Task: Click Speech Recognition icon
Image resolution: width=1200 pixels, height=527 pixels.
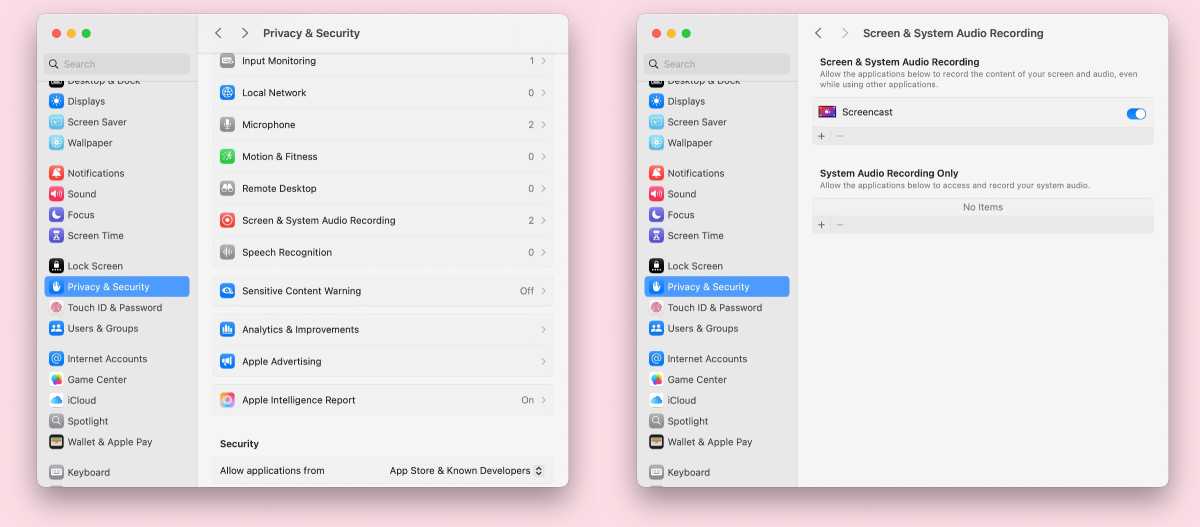Action: click(x=228, y=253)
